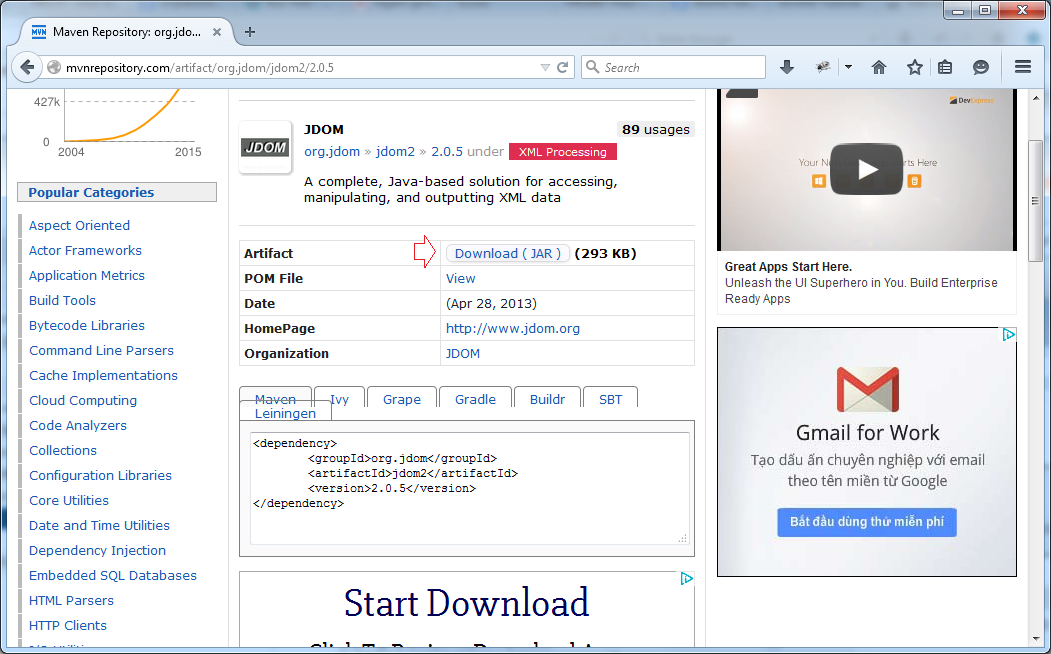Open the JDOM organization link
Viewport: 1051px width, 654px height.
click(x=462, y=353)
